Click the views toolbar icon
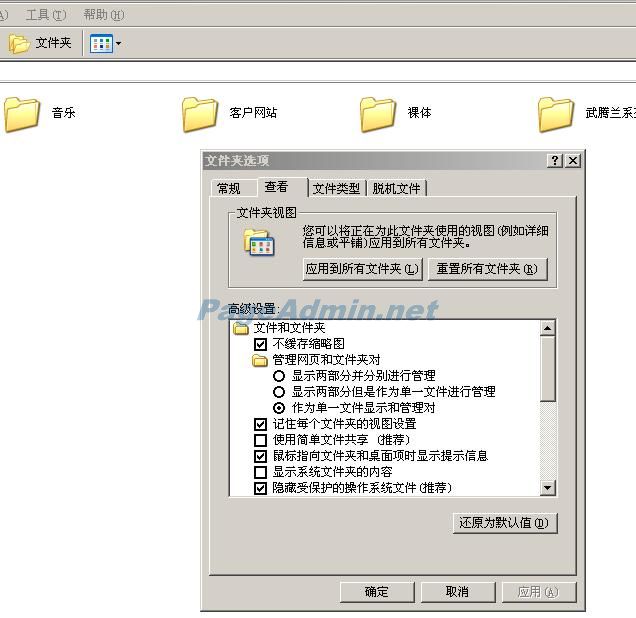This screenshot has height=618, width=636. point(100,44)
